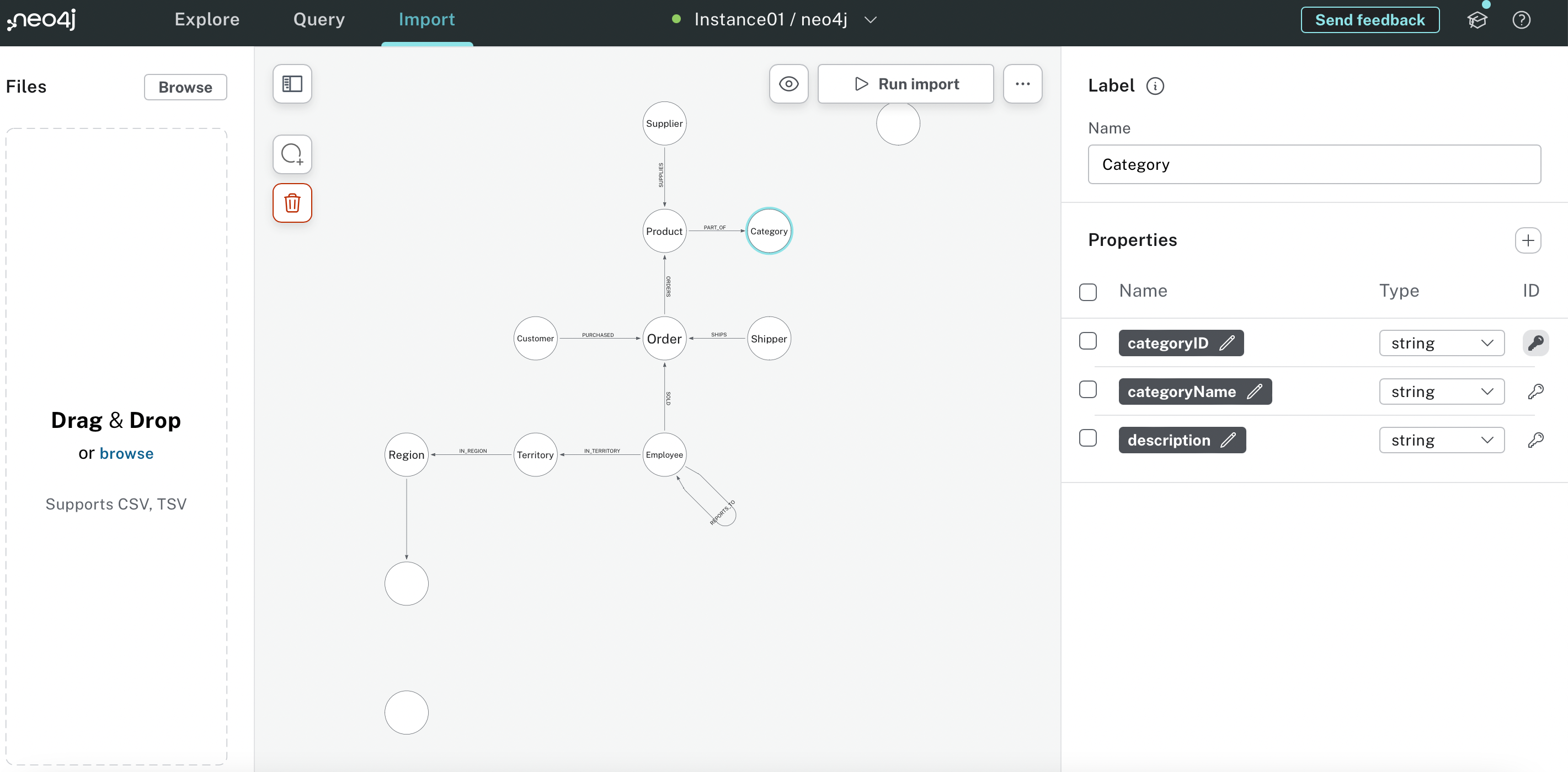Expand the Instance01 / neo4j database selector
The image size is (1568, 772).
[774, 19]
